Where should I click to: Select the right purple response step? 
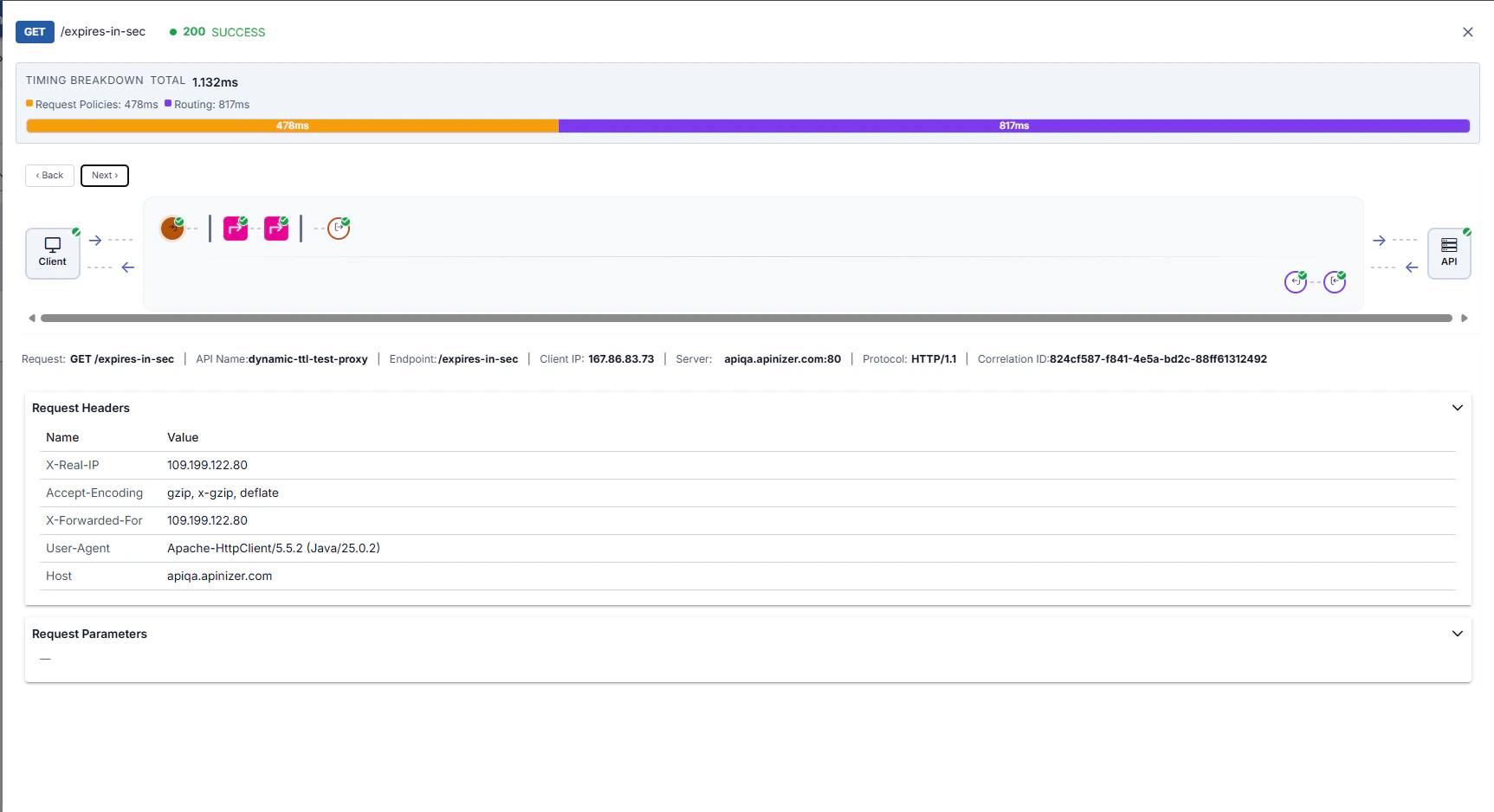point(1335,282)
